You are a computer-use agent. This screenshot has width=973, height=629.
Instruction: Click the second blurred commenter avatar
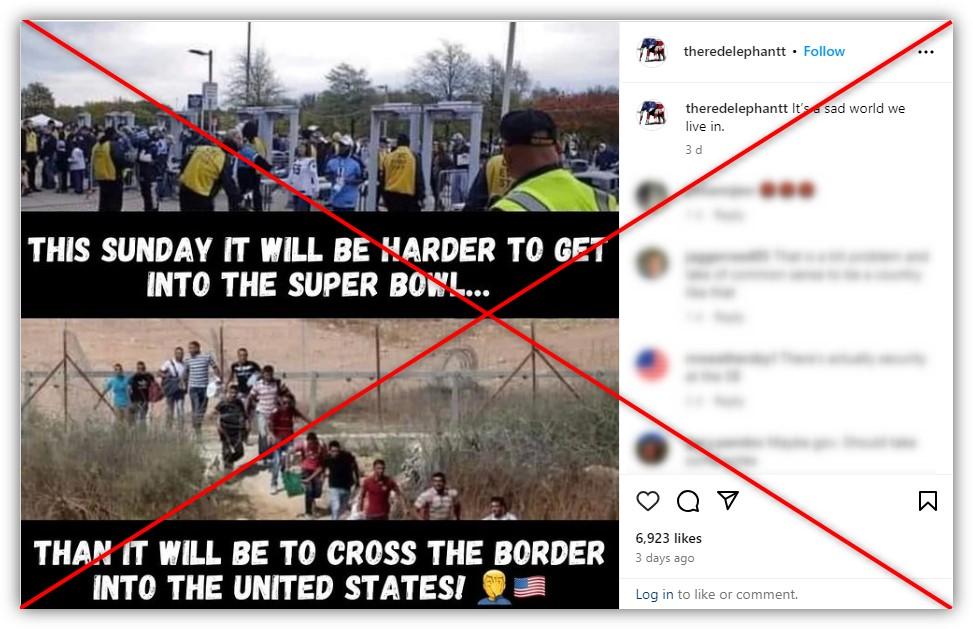click(652, 263)
